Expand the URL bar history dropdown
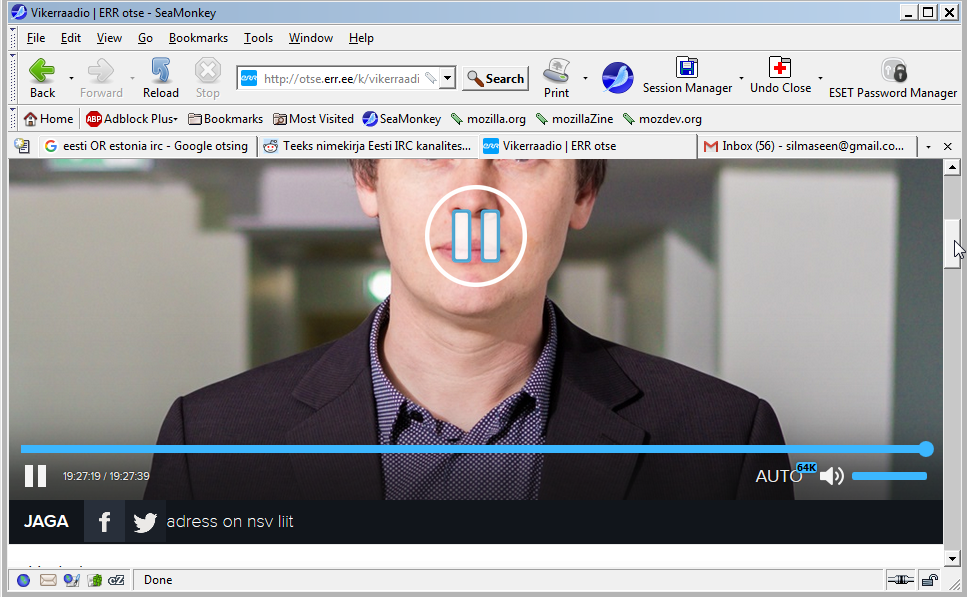This screenshot has width=967, height=597. pyautogui.click(x=448, y=78)
